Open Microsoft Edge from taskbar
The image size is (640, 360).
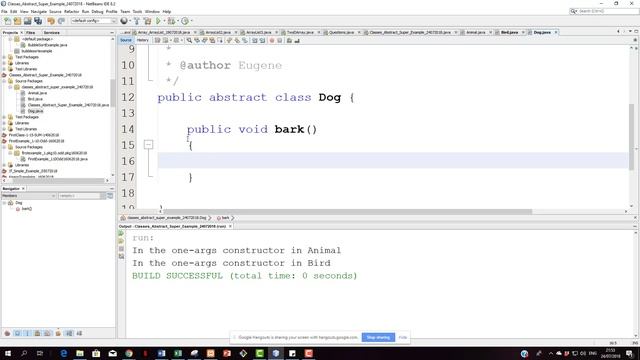tap(64, 353)
